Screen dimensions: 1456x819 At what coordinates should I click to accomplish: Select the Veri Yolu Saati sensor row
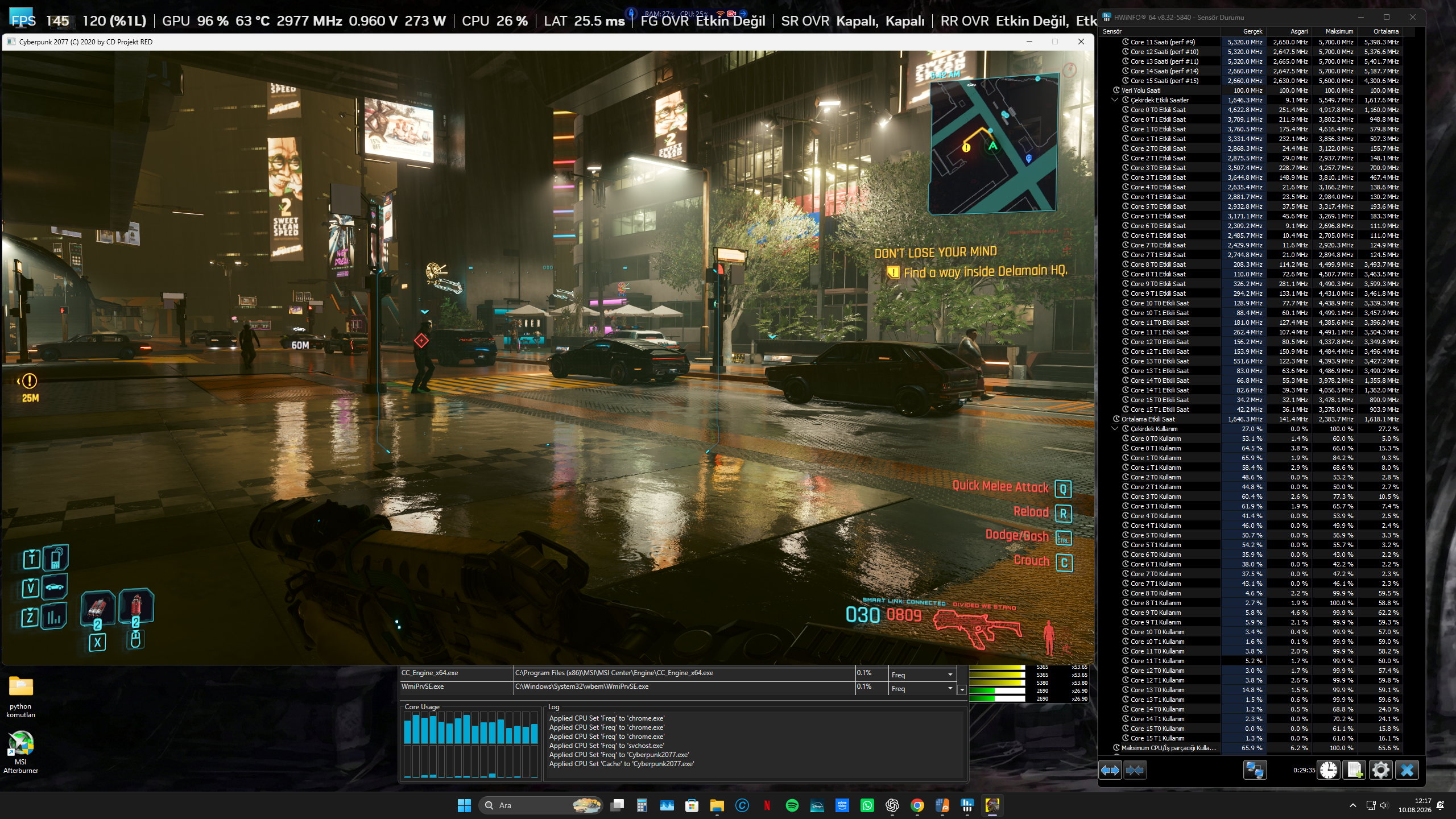1250,90
